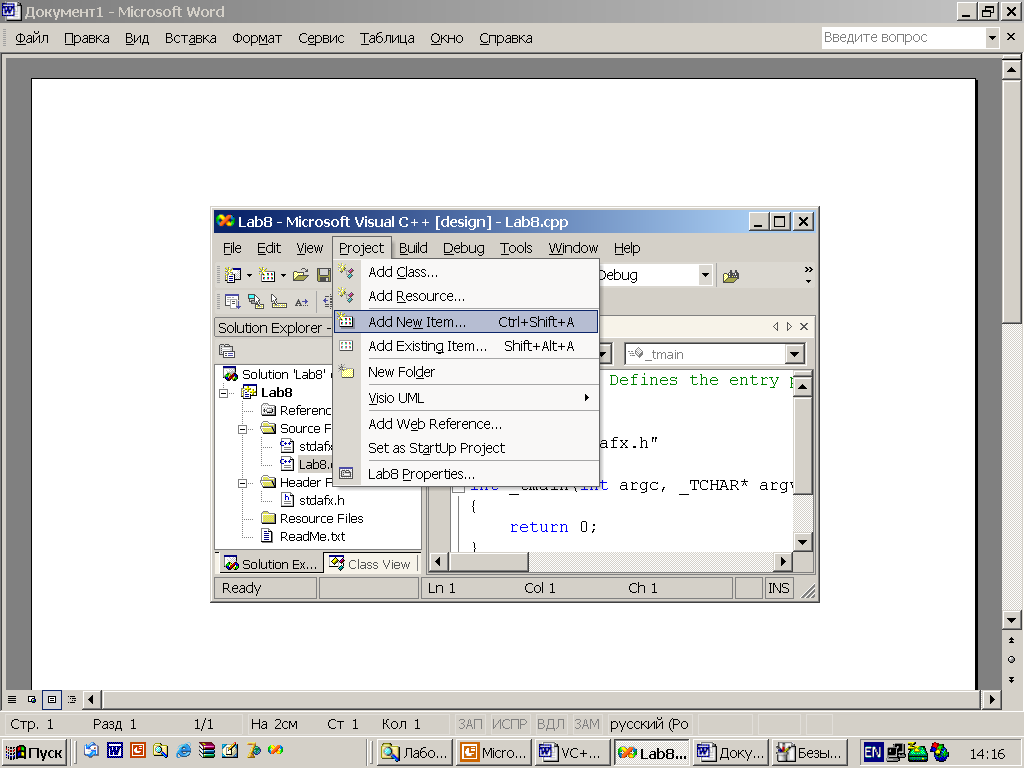Click the Visual Studio quick launch icon
This screenshot has height=768, width=1024.
[276, 750]
